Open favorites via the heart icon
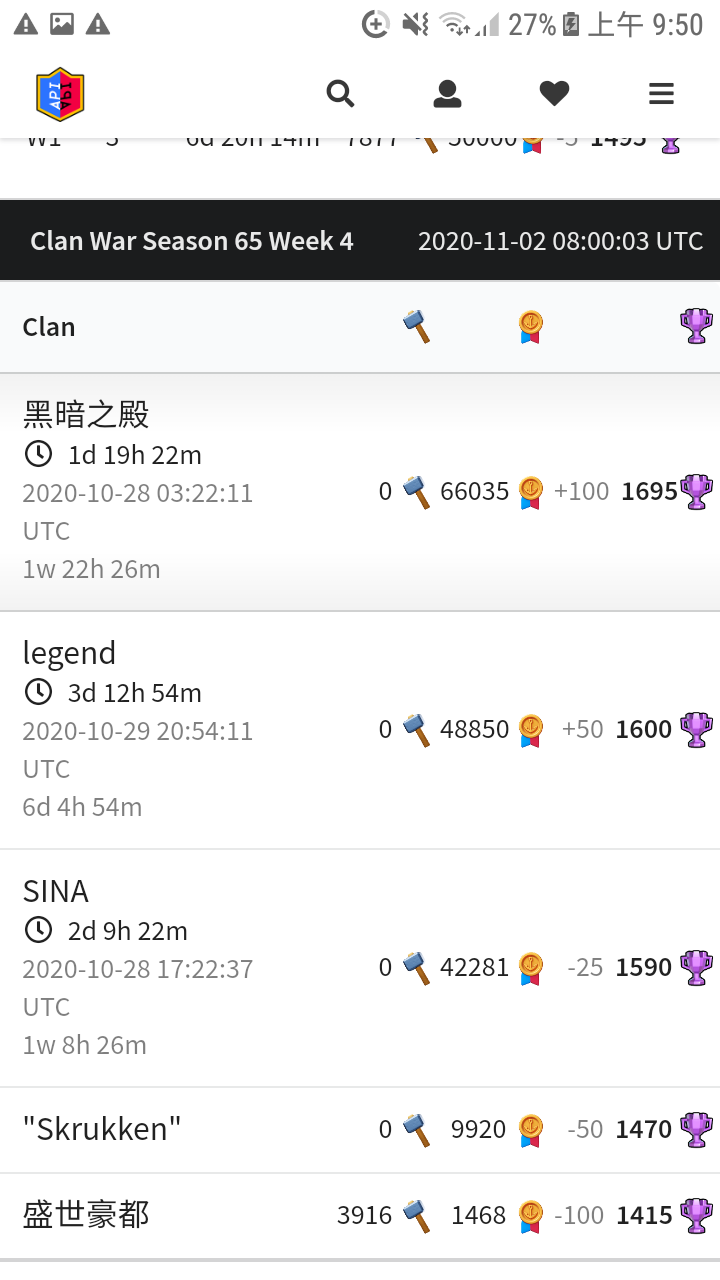The height and width of the screenshot is (1280, 720). tap(554, 94)
